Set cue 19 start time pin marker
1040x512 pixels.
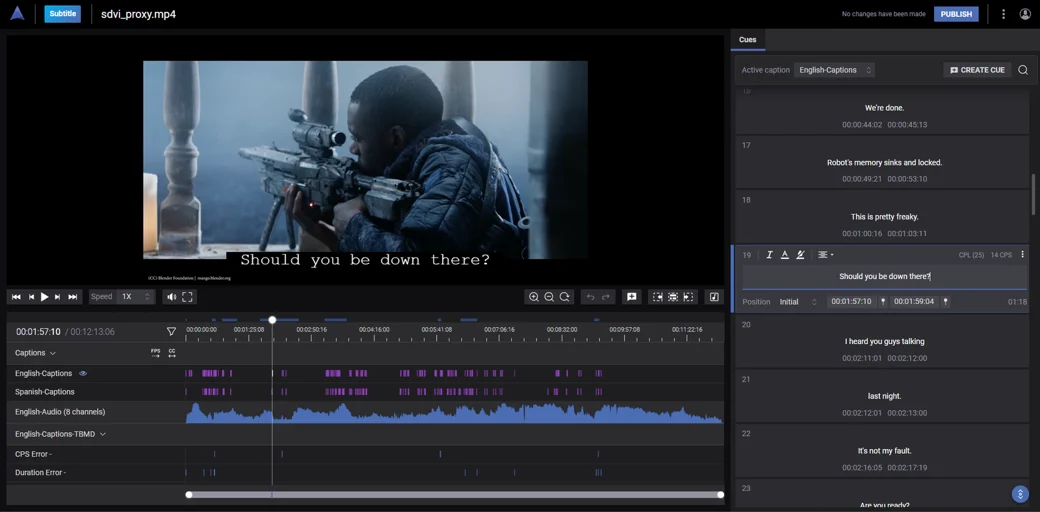coord(883,302)
